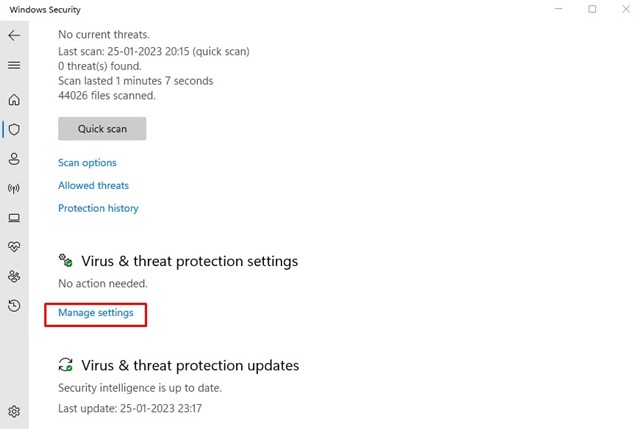Image resolution: width=640 pixels, height=429 pixels.
Task: Click the Virus & threat protection settings icon
Action: (x=66, y=261)
